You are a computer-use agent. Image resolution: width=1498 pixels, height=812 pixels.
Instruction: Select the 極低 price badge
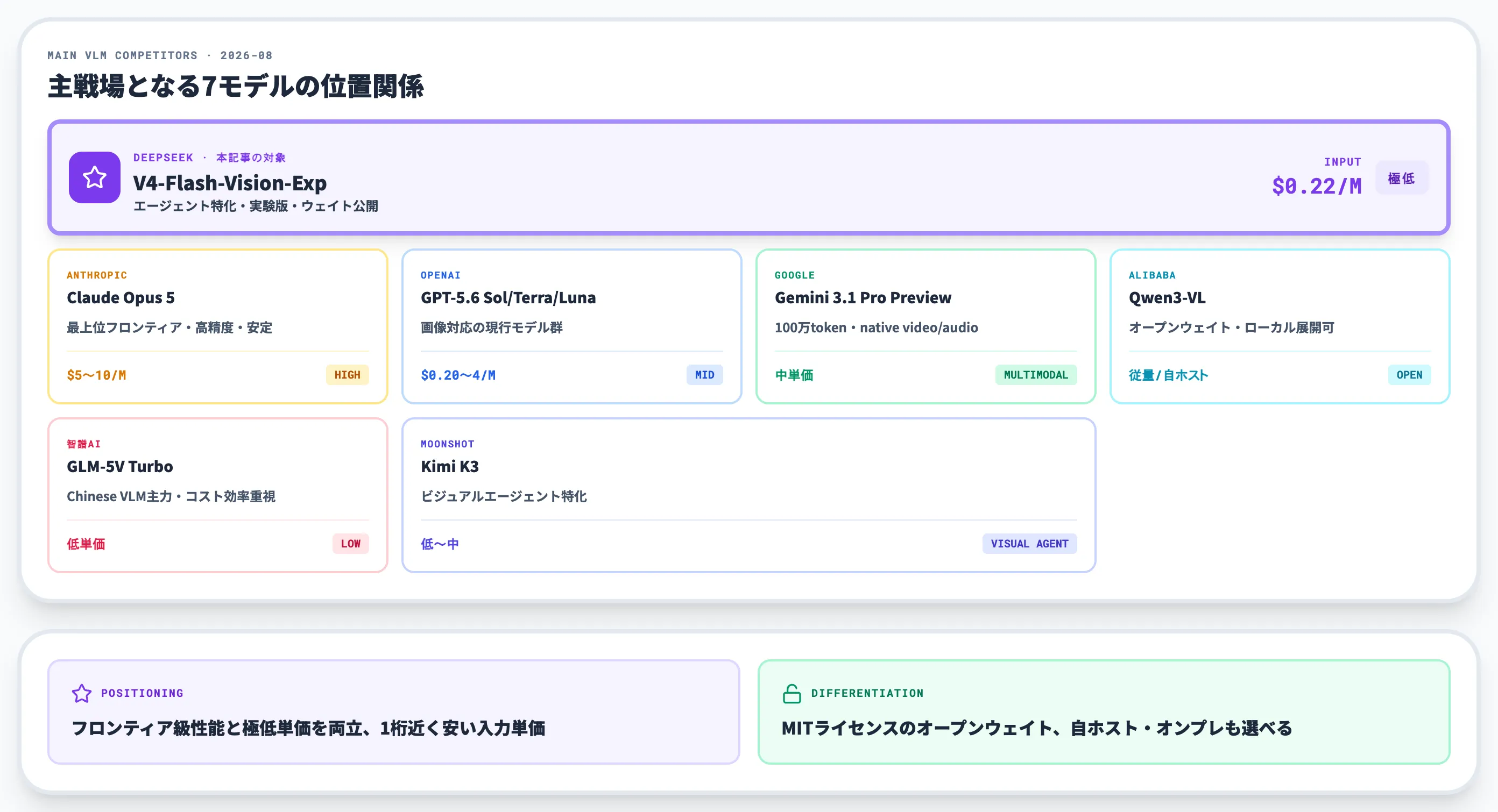[1402, 178]
